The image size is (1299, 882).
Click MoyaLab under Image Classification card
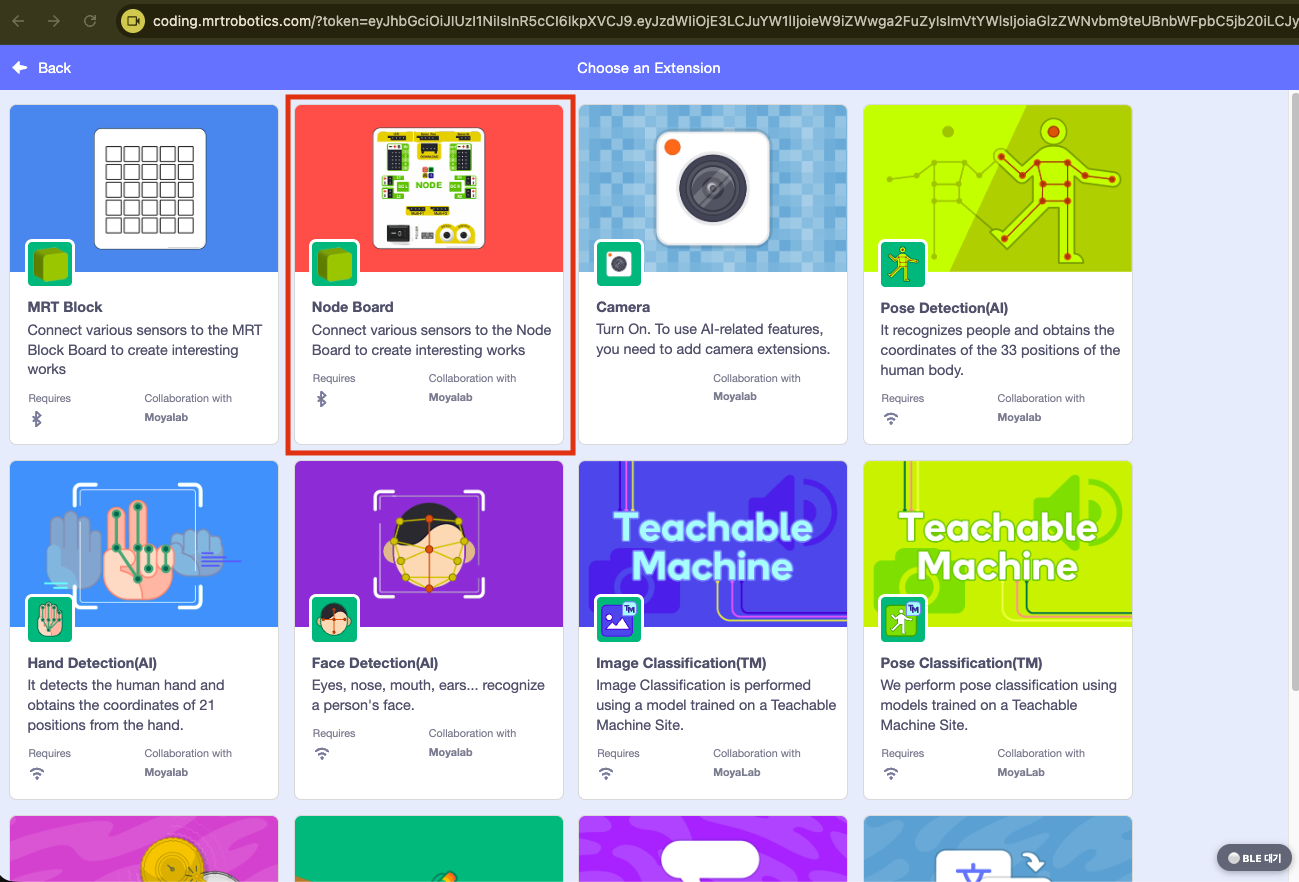[x=735, y=772]
